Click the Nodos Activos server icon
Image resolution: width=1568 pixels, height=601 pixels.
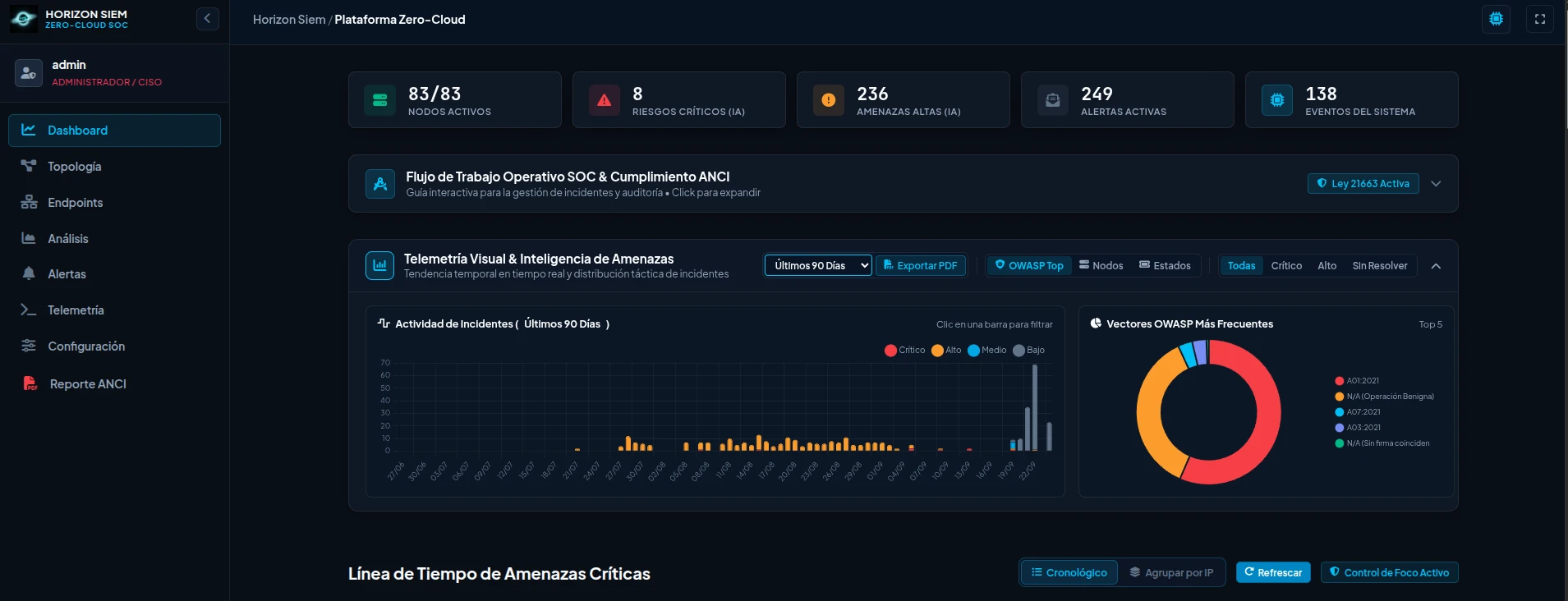[380, 100]
